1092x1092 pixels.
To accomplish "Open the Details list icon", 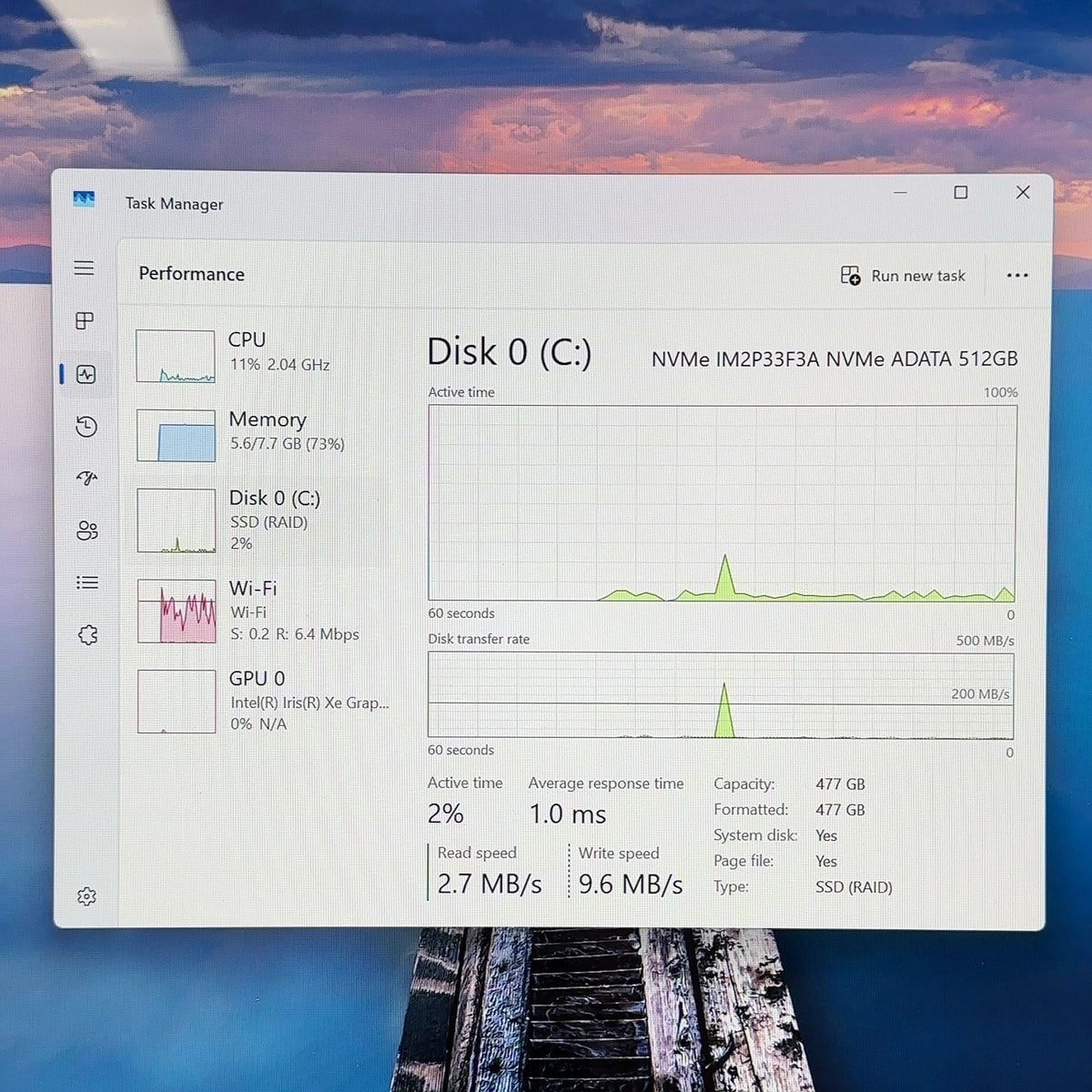I will click(x=87, y=582).
